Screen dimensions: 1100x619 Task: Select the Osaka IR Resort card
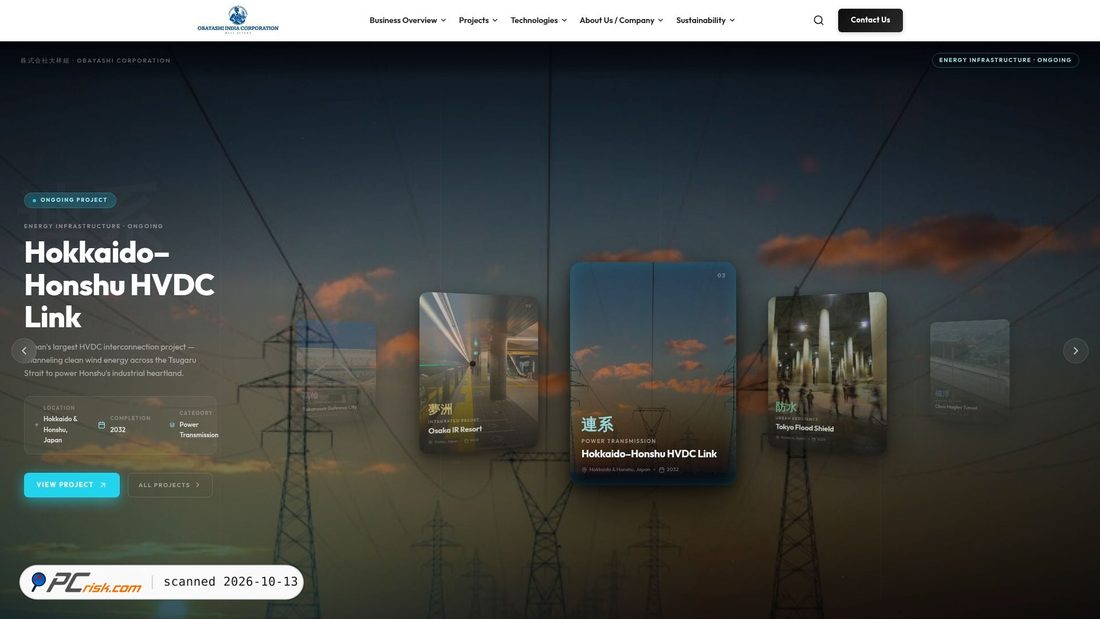pos(479,372)
